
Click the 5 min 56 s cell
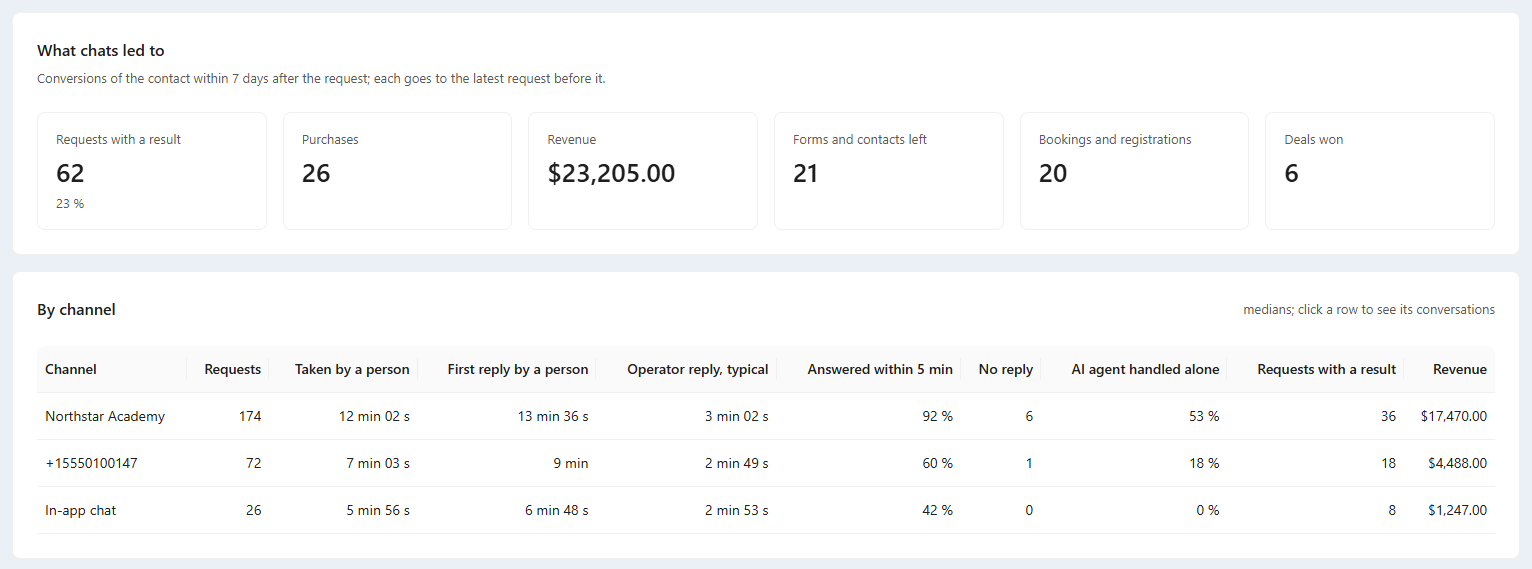pyautogui.click(x=378, y=510)
